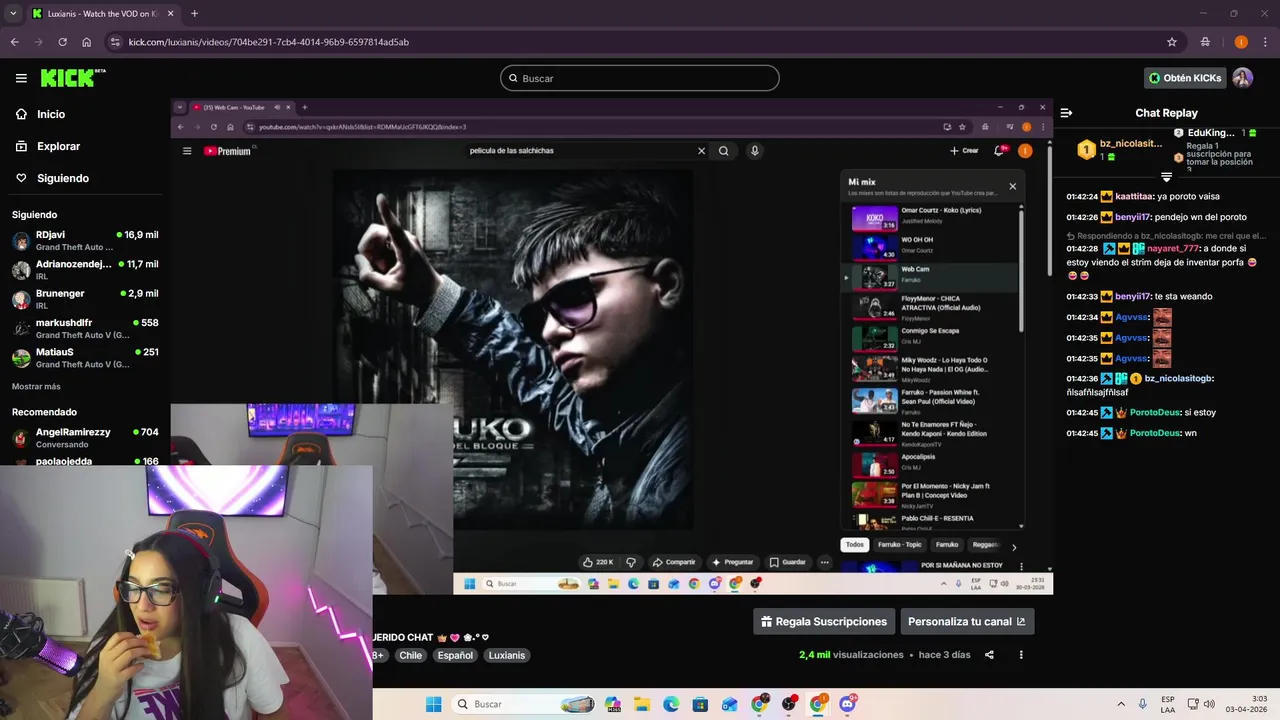Select the Español tag
The image size is (1280, 720).
pyautogui.click(x=455, y=655)
